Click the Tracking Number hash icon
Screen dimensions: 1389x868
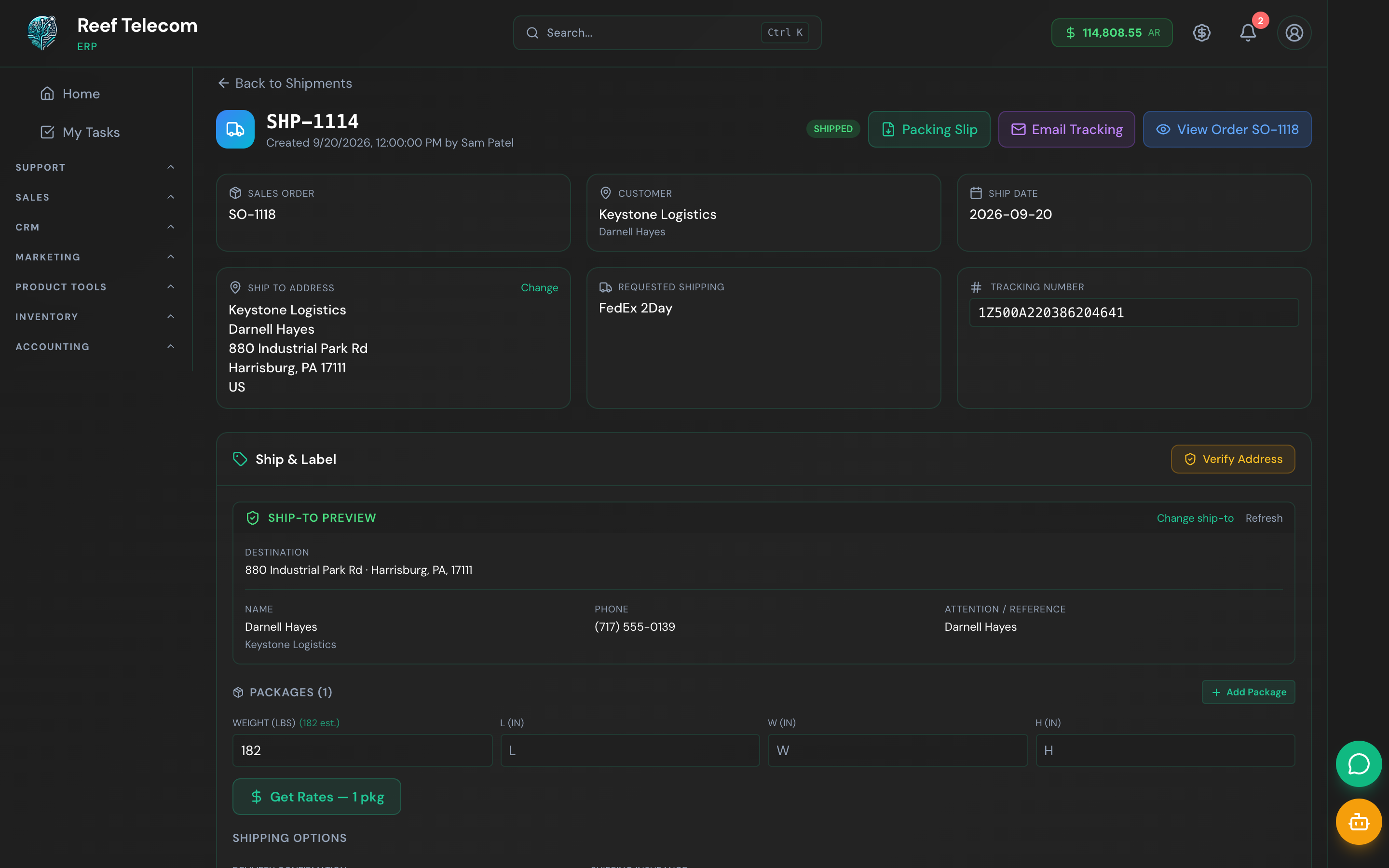coord(976,287)
